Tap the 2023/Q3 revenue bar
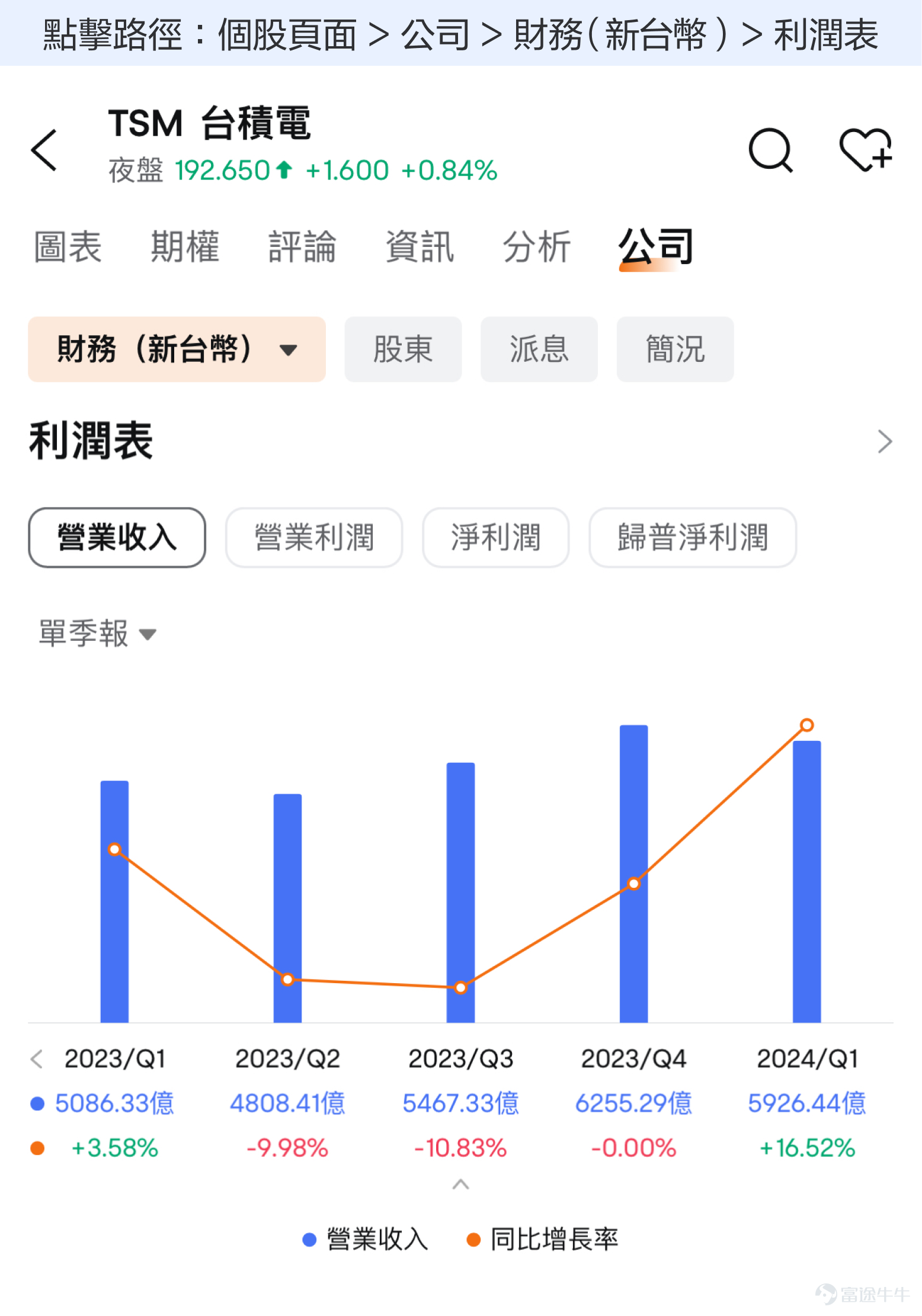 [460, 893]
